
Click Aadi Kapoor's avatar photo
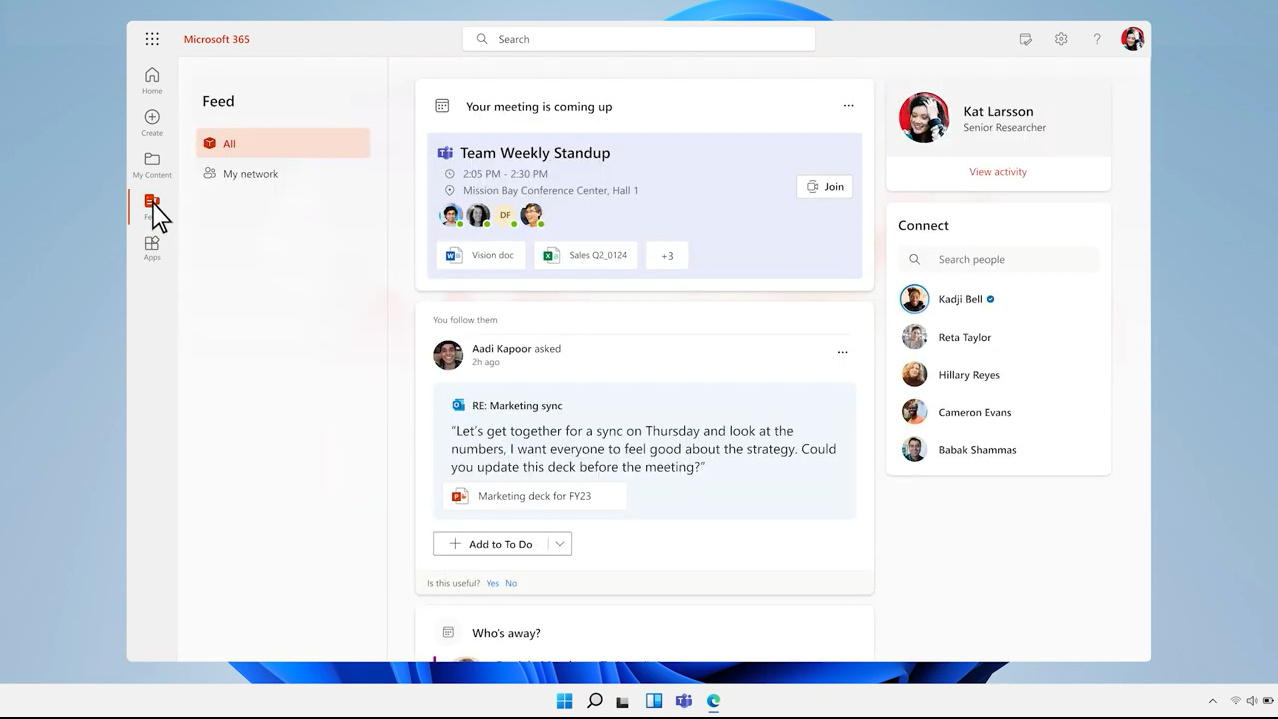tap(448, 355)
